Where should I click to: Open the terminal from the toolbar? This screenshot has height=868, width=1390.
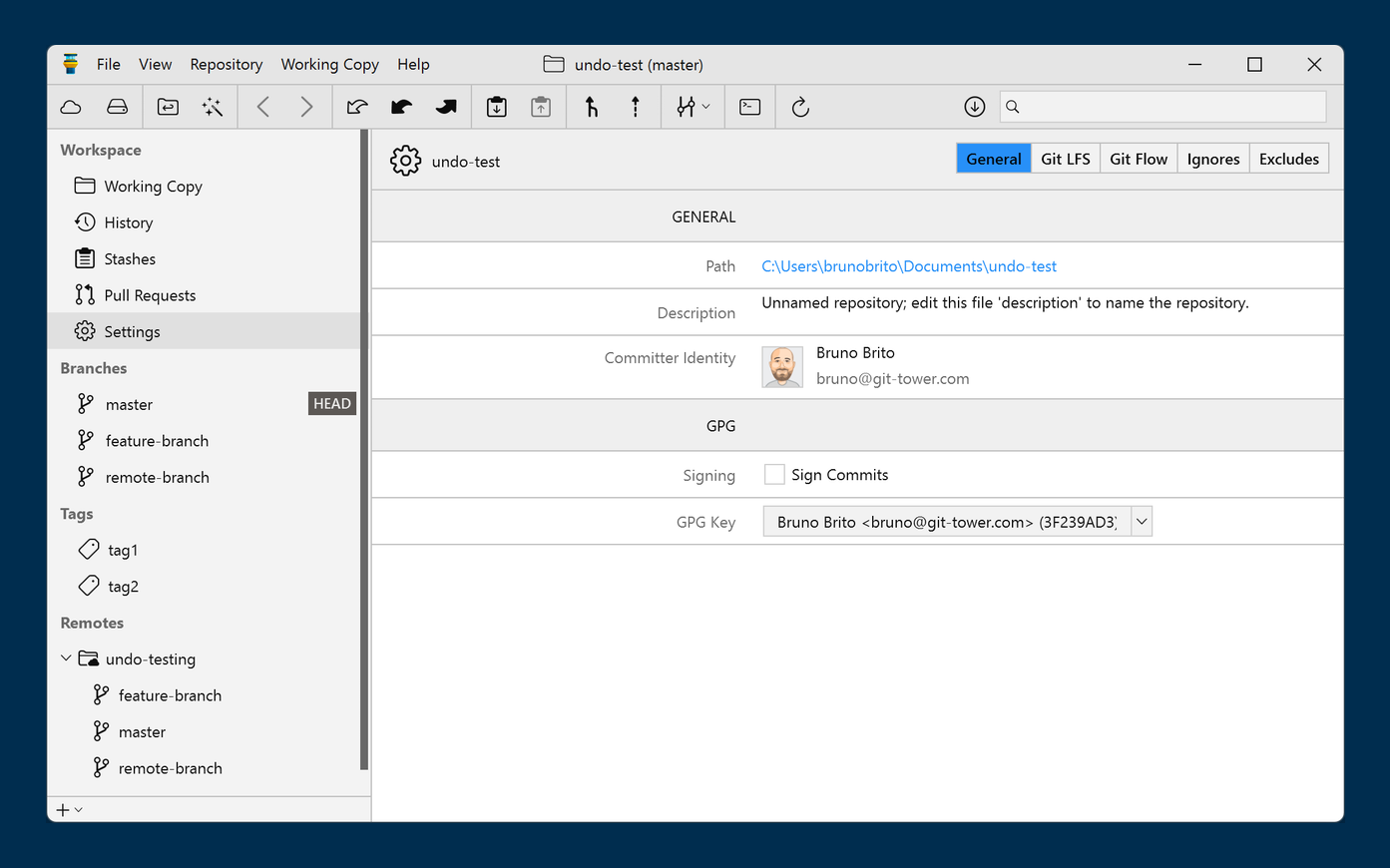coord(750,107)
